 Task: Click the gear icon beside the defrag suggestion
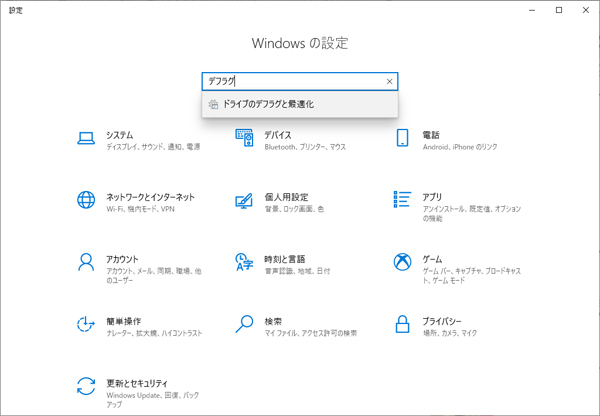click(213, 104)
